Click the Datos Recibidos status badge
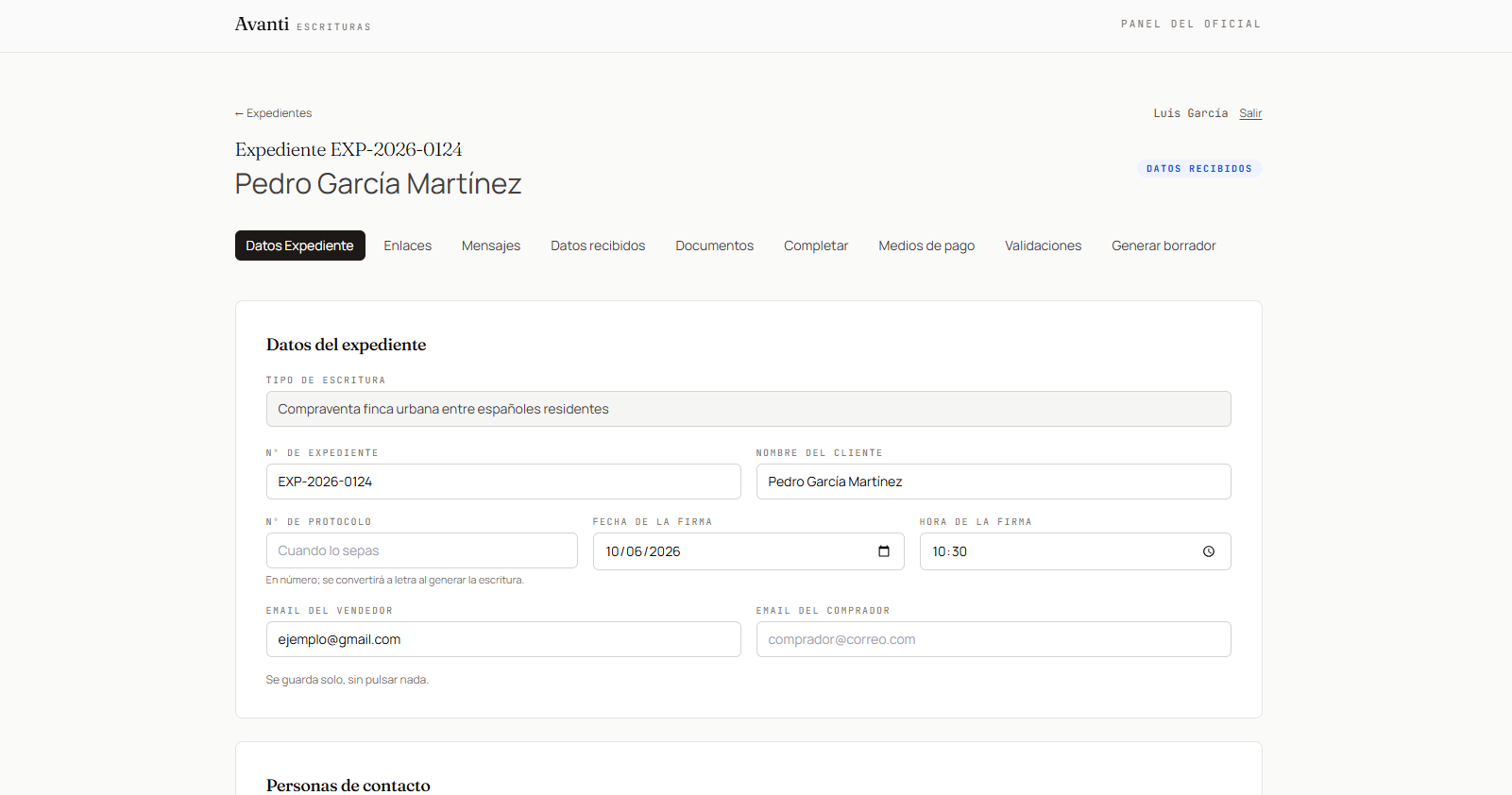The image size is (1512, 795). point(1199,169)
